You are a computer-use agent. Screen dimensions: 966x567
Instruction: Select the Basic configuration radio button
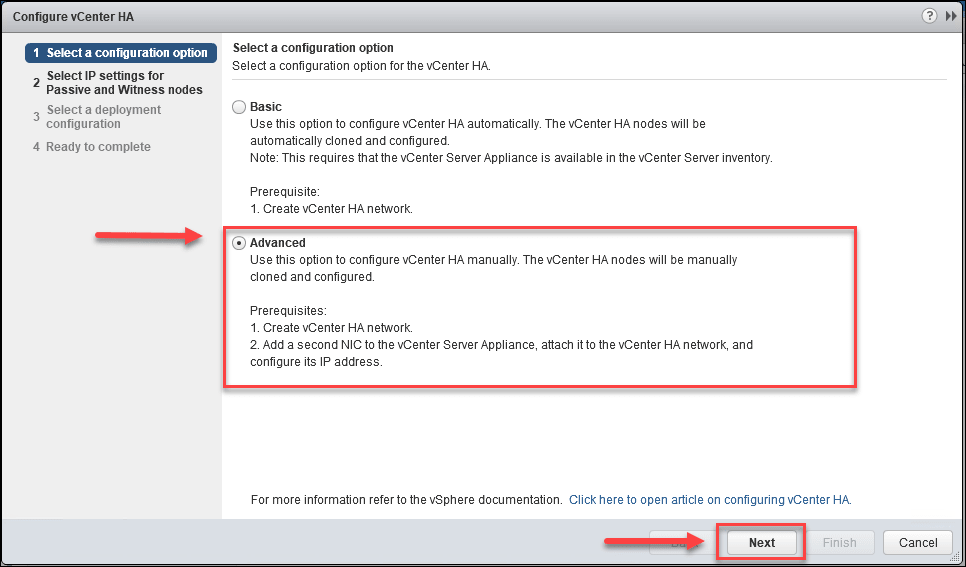pos(238,107)
